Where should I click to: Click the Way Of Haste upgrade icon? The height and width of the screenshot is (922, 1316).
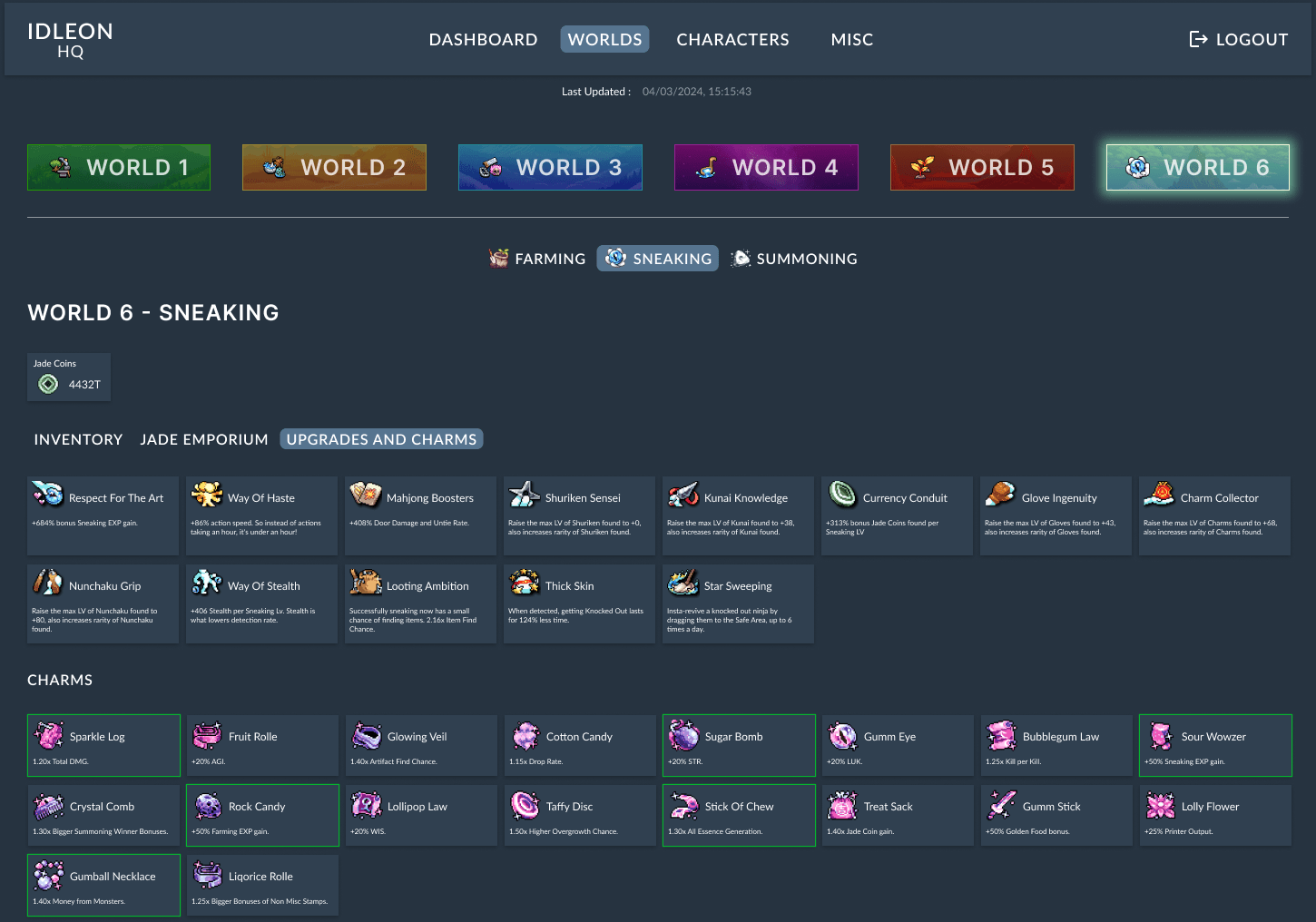click(207, 495)
